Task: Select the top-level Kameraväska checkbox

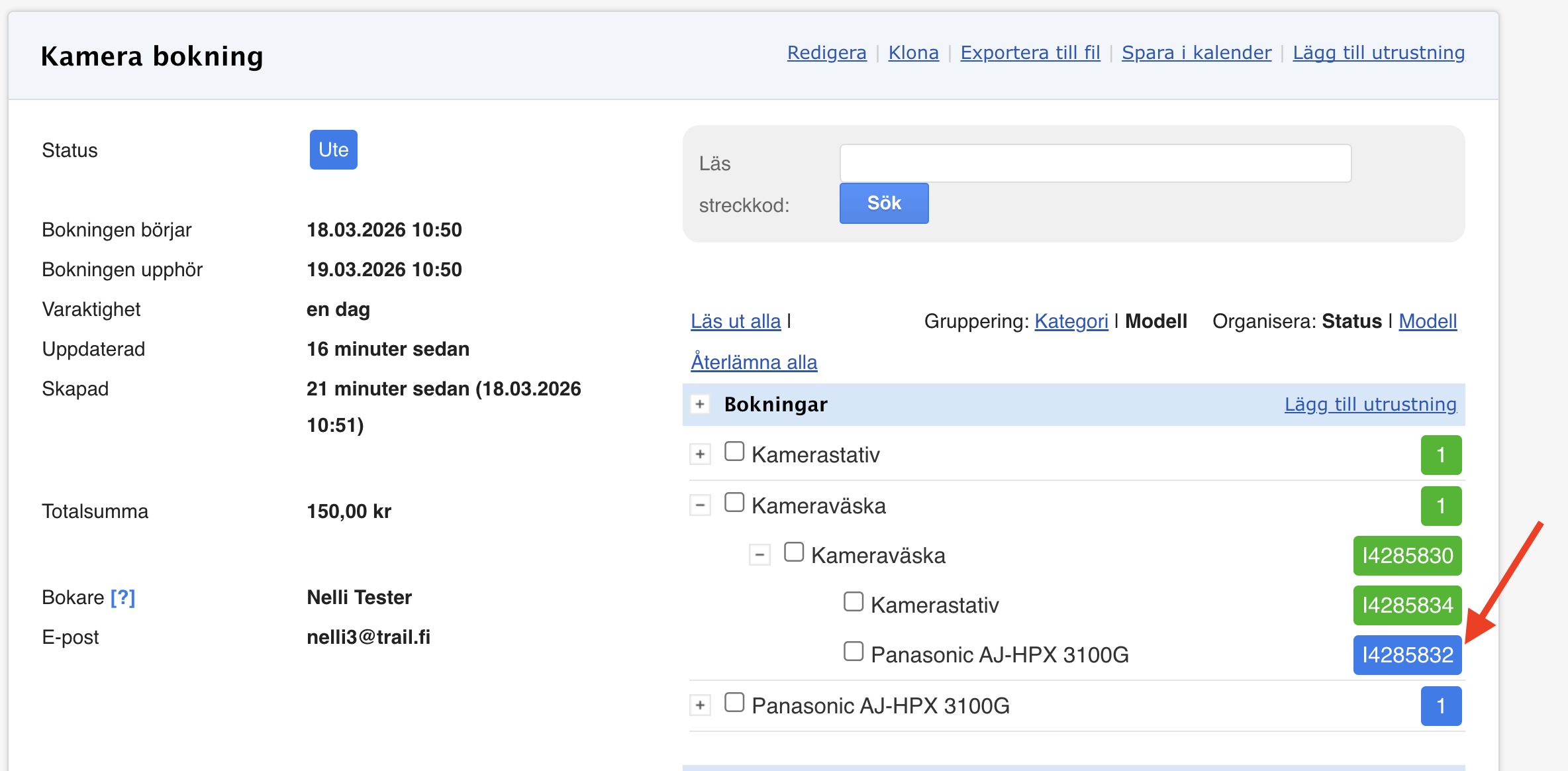Action: [734, 503]
